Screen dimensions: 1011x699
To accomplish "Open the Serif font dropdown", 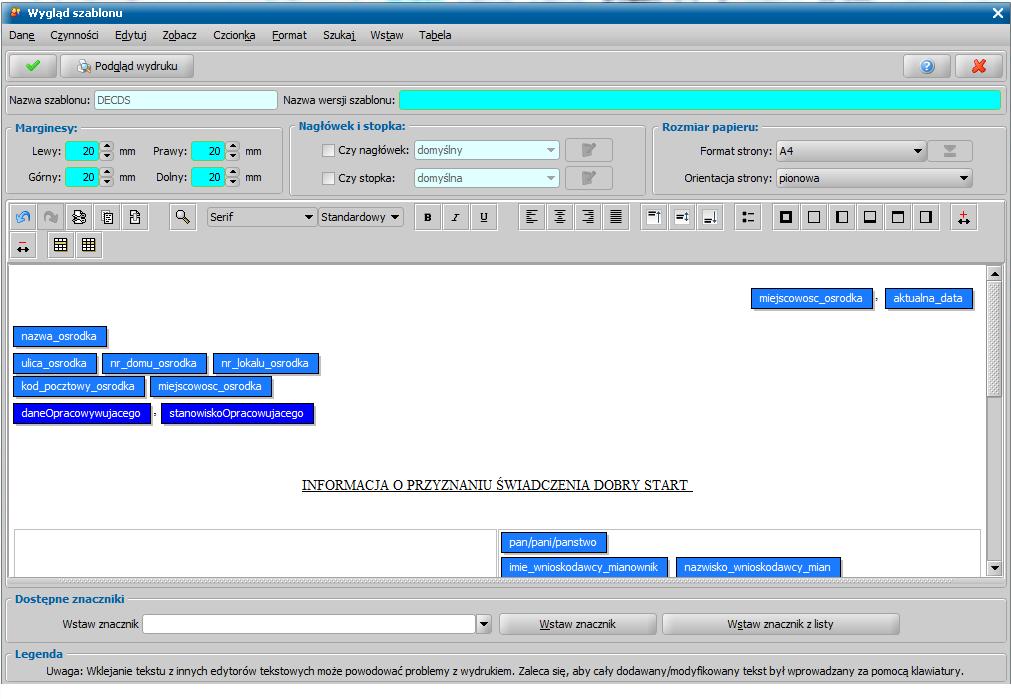I will [x=262, y=217].
